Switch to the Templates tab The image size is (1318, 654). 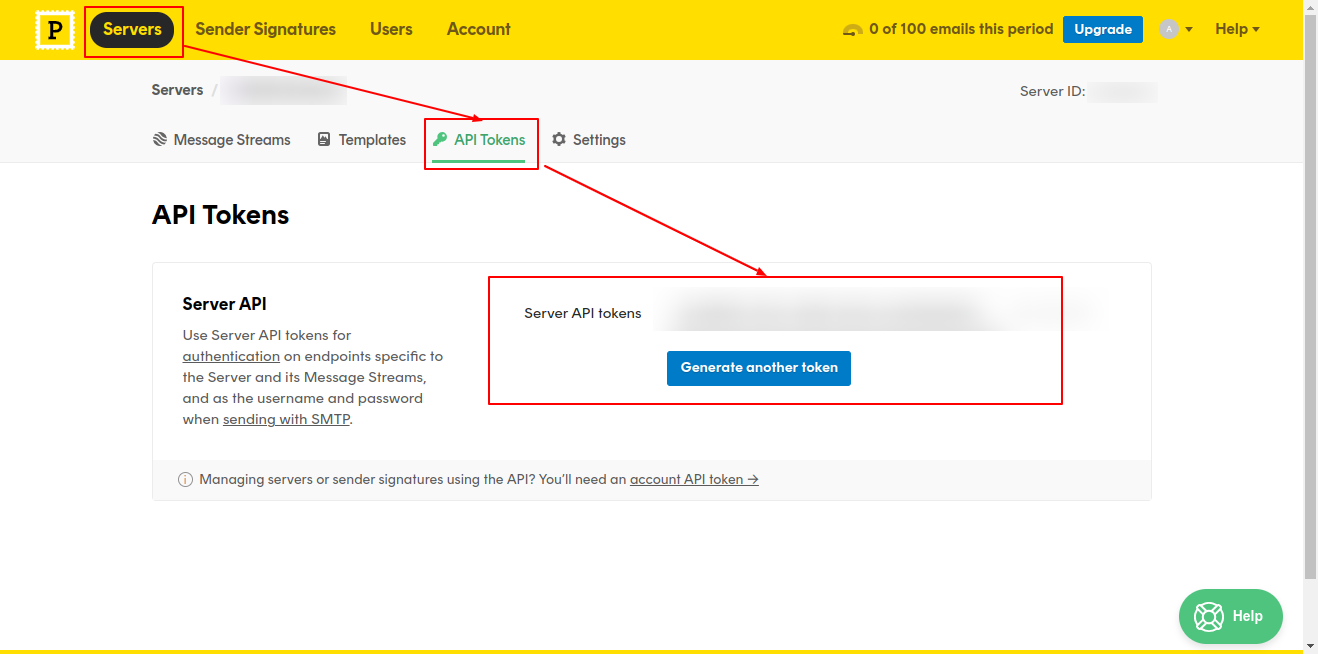point(361,140)
